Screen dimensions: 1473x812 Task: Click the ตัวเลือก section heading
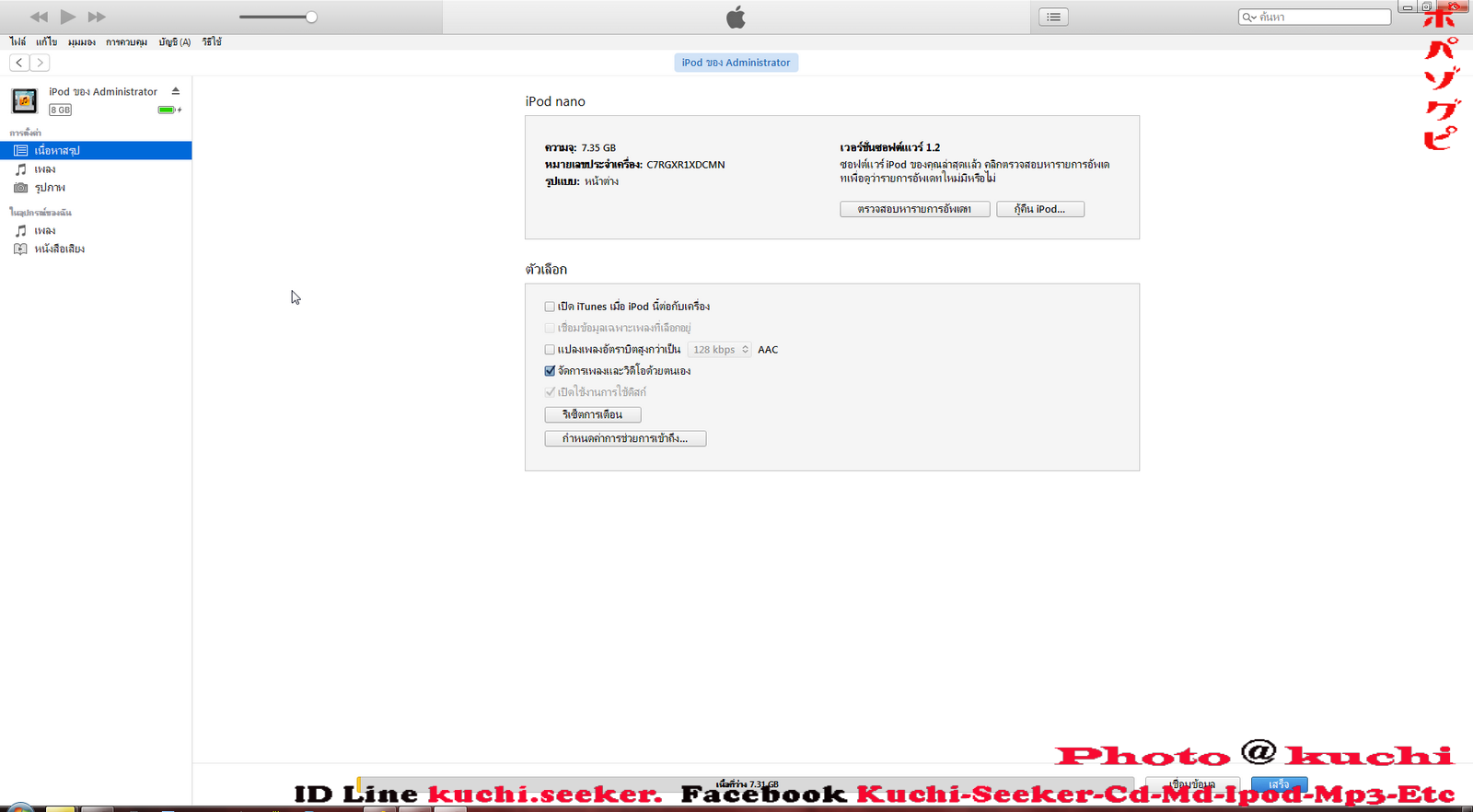pyautogui.click(x=546, y=270)
